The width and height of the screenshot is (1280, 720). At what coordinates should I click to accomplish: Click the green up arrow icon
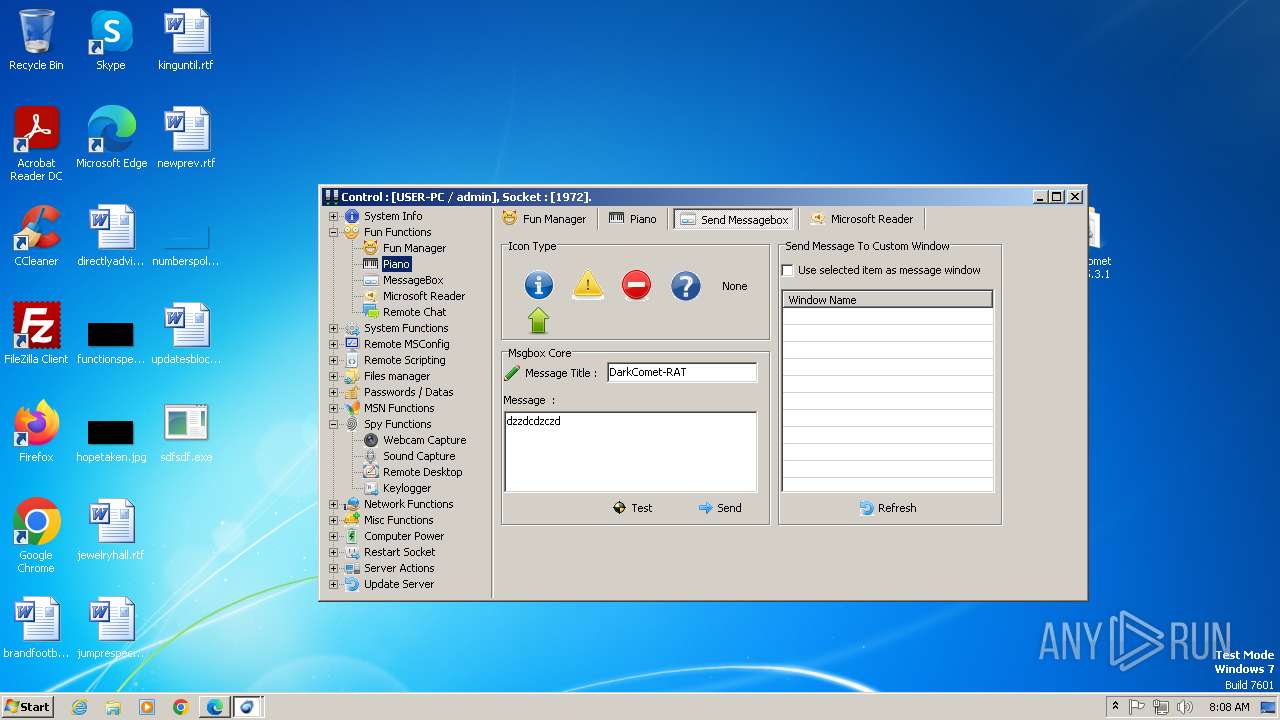pos(539,321)
